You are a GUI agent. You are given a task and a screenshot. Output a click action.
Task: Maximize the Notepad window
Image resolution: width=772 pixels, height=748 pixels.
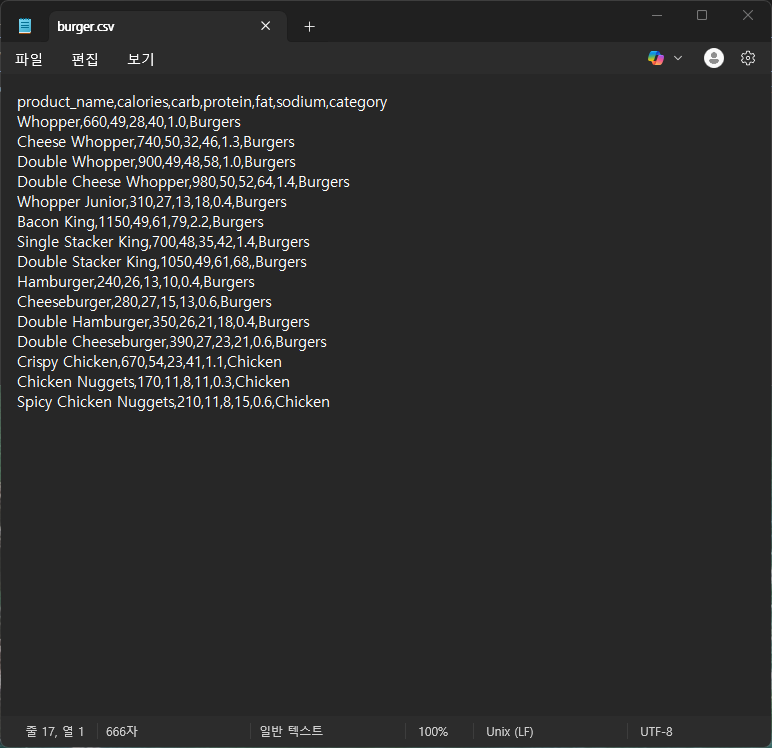[x=702, y=15]
